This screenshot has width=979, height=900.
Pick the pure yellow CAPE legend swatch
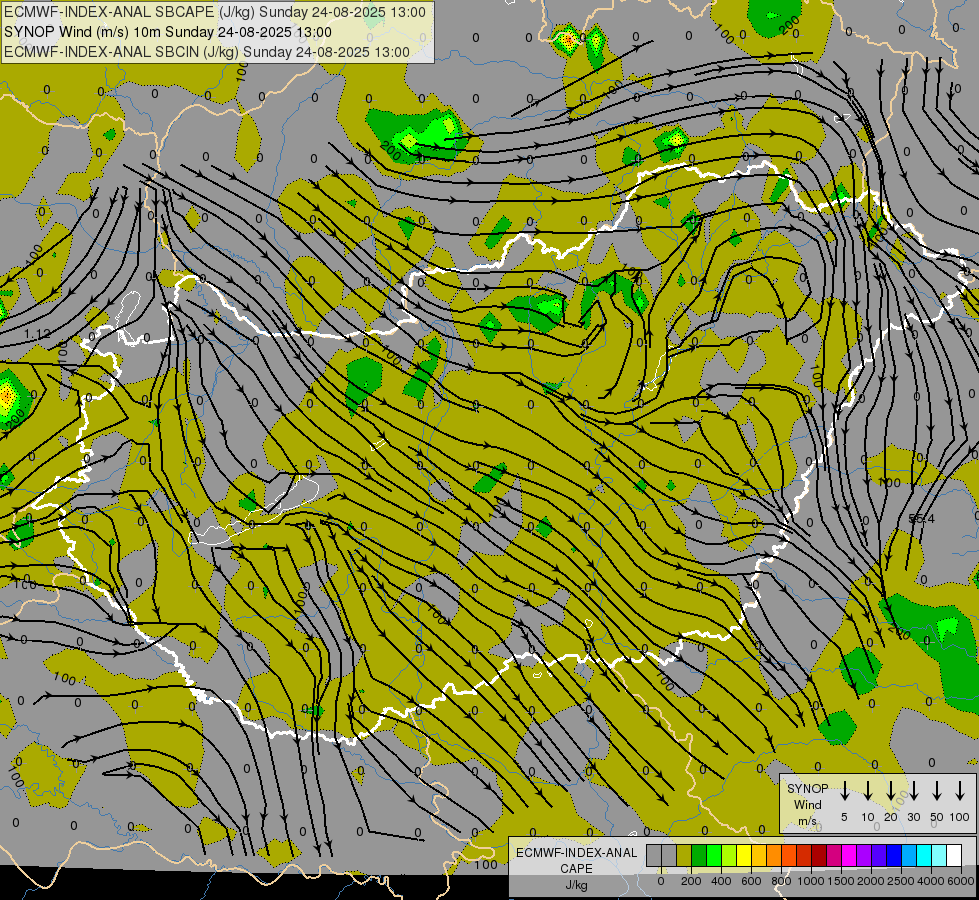[744, 855]
